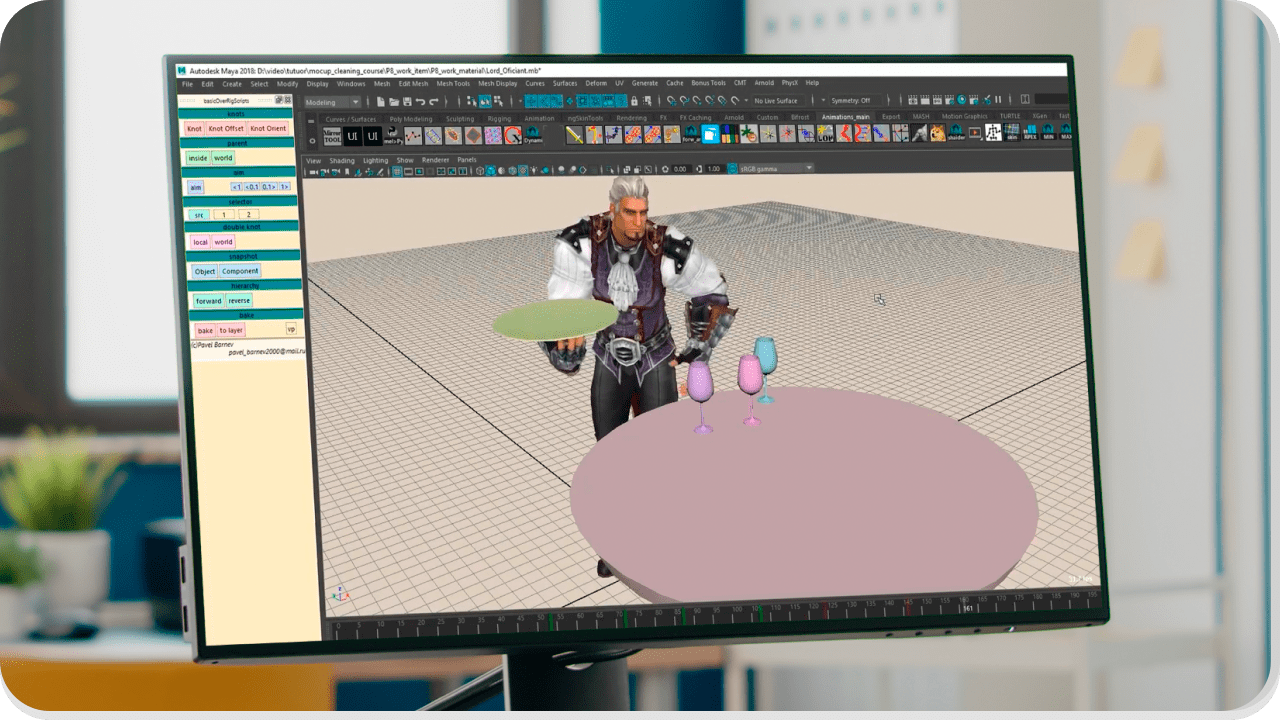The image size is (1280, 720).
Task: Click the gamma value field showing 1.00
Action: (x=714, y=168)
